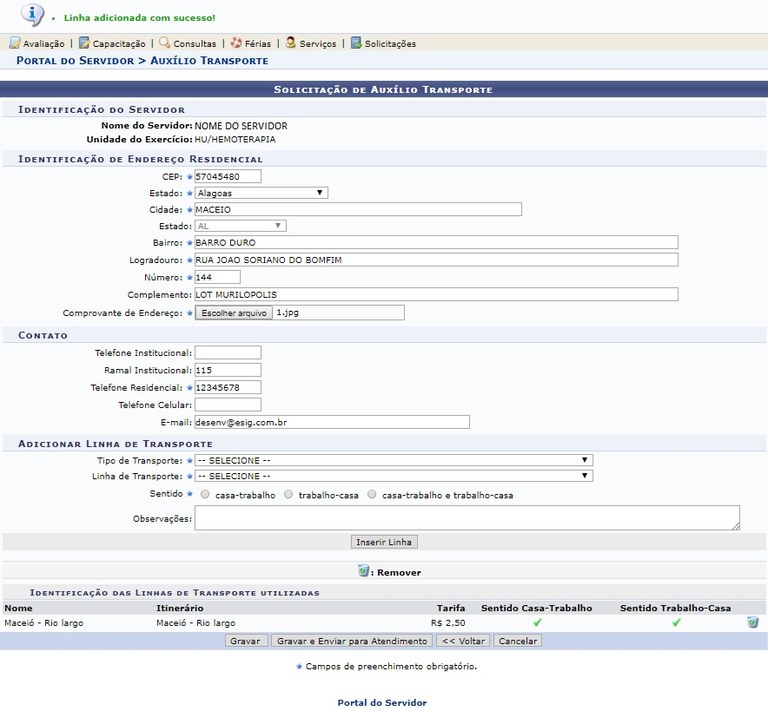768x711 pixels.
Task: Click the Solicitações menu icon
Action: pos(356,43)
